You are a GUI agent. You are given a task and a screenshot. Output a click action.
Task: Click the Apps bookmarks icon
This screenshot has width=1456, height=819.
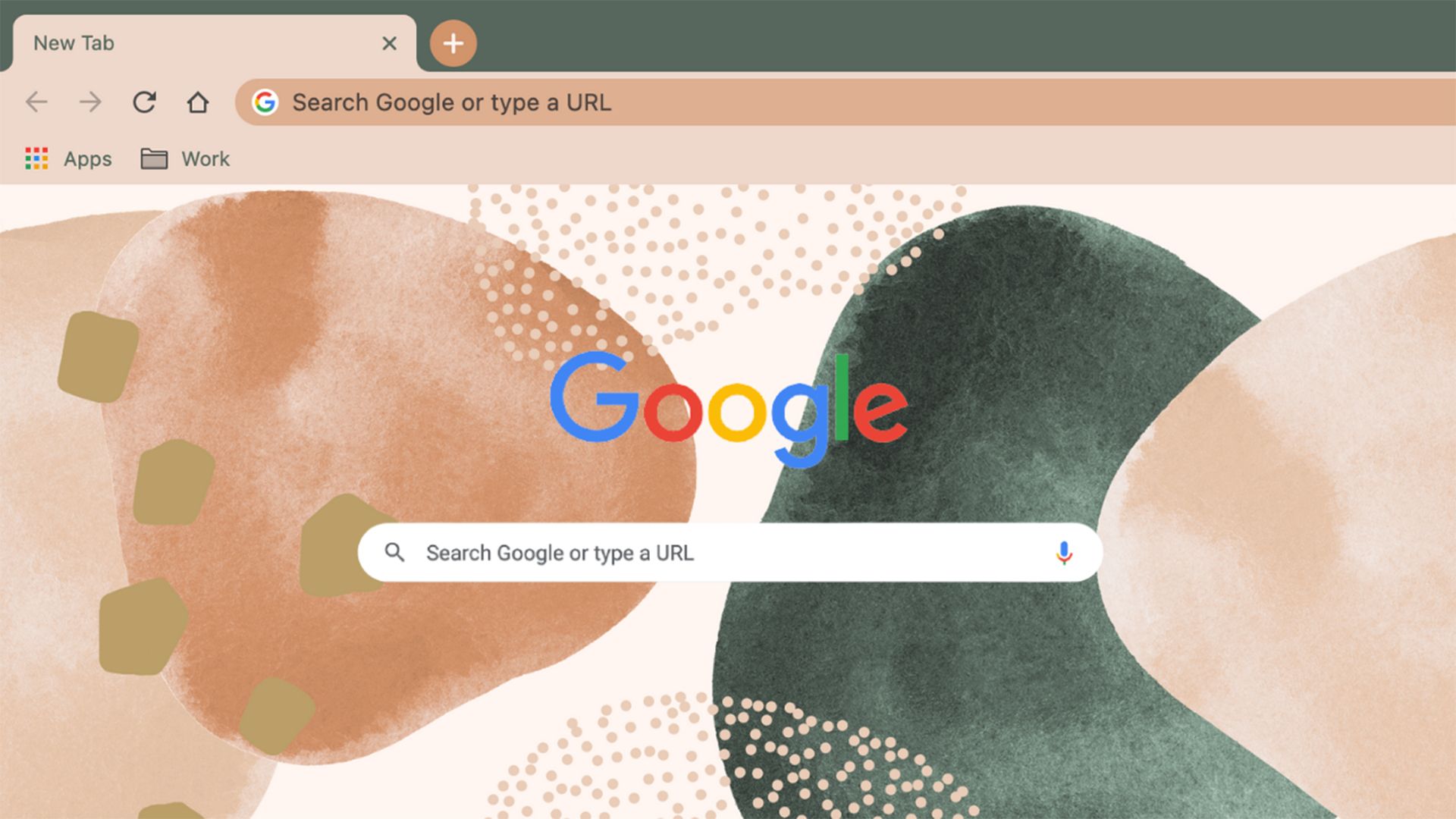pos(36,159)
